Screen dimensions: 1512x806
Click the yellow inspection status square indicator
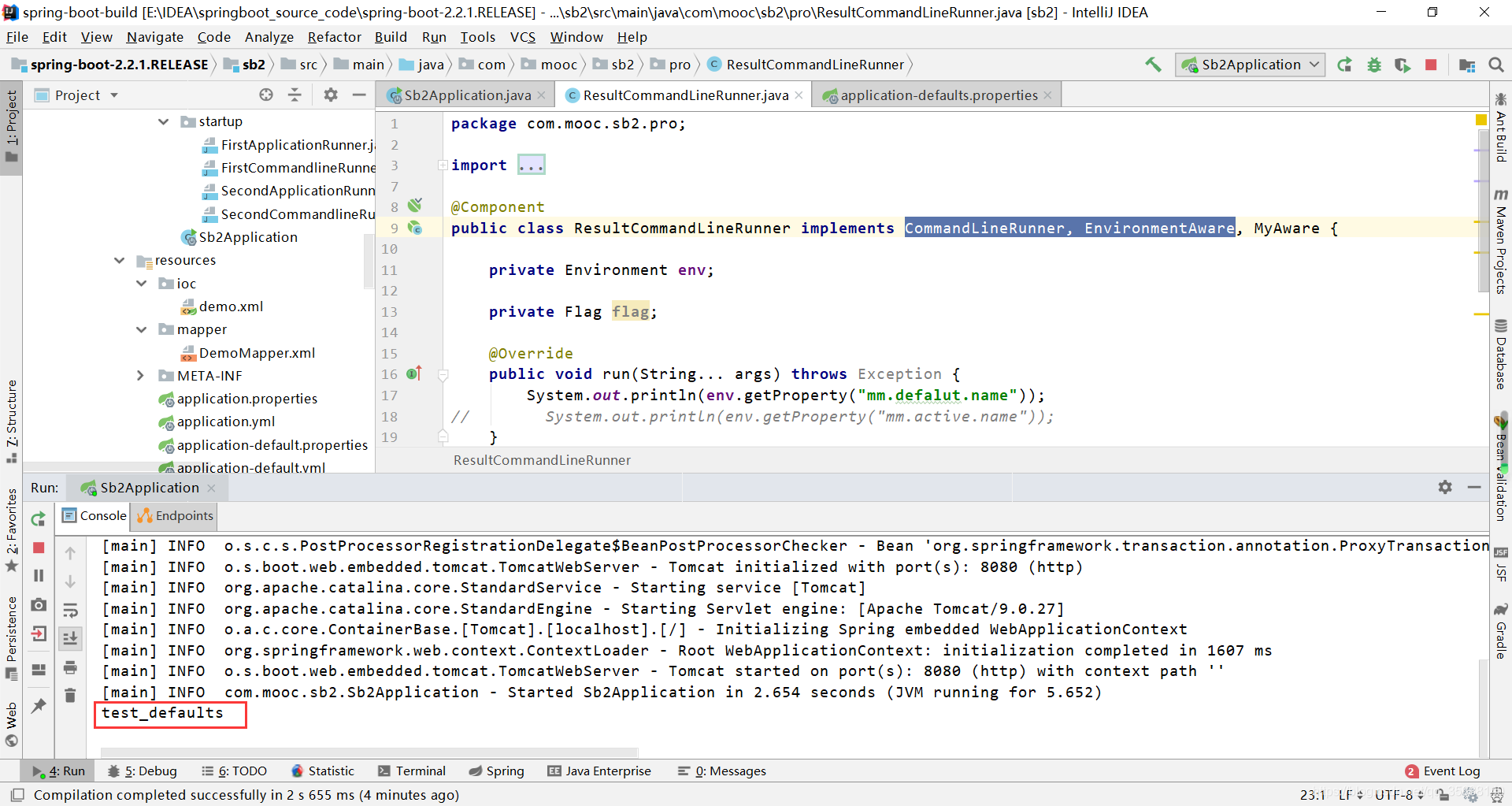tap(1480, 120)
